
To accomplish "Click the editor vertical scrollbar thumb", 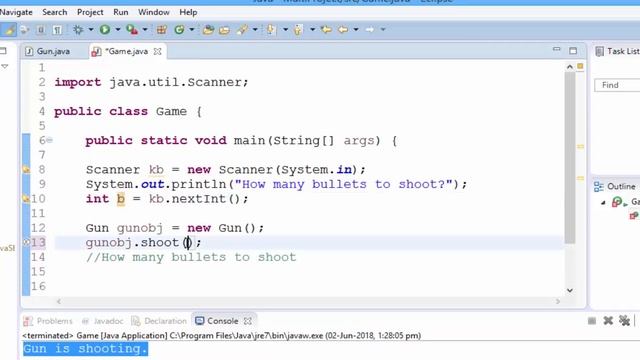I will click(570, 157).
